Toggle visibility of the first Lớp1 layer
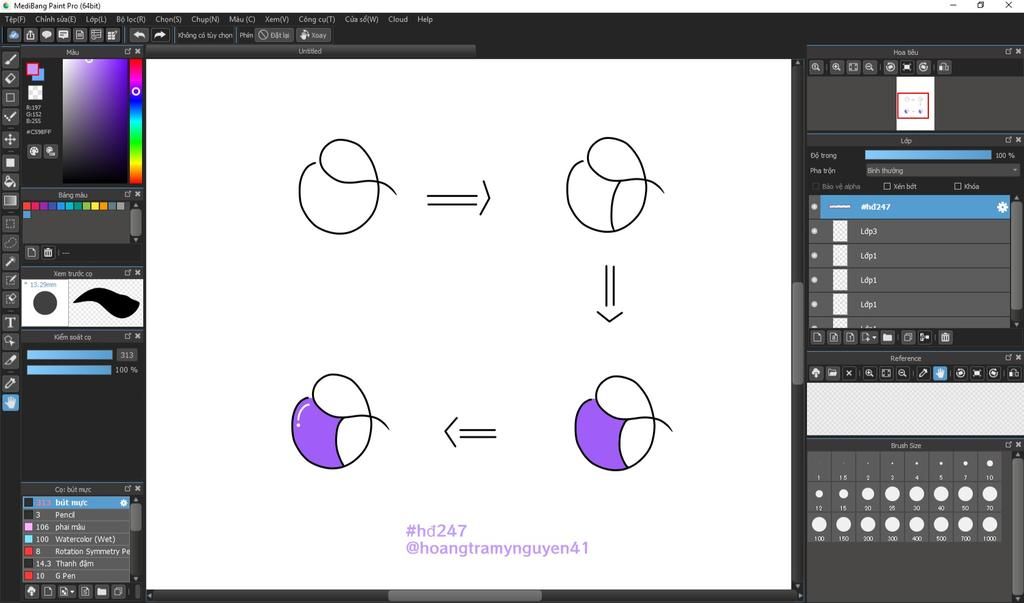The width and height of the screenshot is (1024, 603). [x=814, y=255]
